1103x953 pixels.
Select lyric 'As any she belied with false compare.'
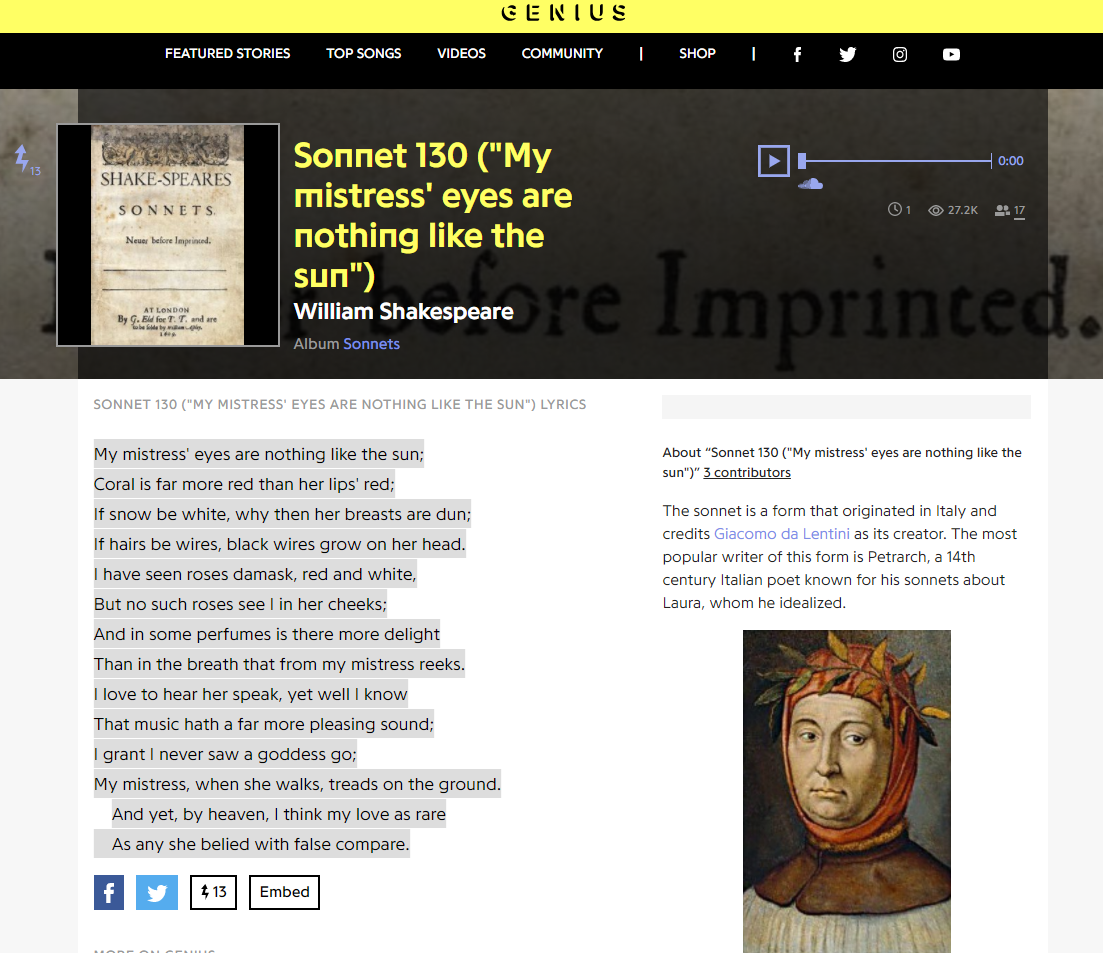[260, 845]
